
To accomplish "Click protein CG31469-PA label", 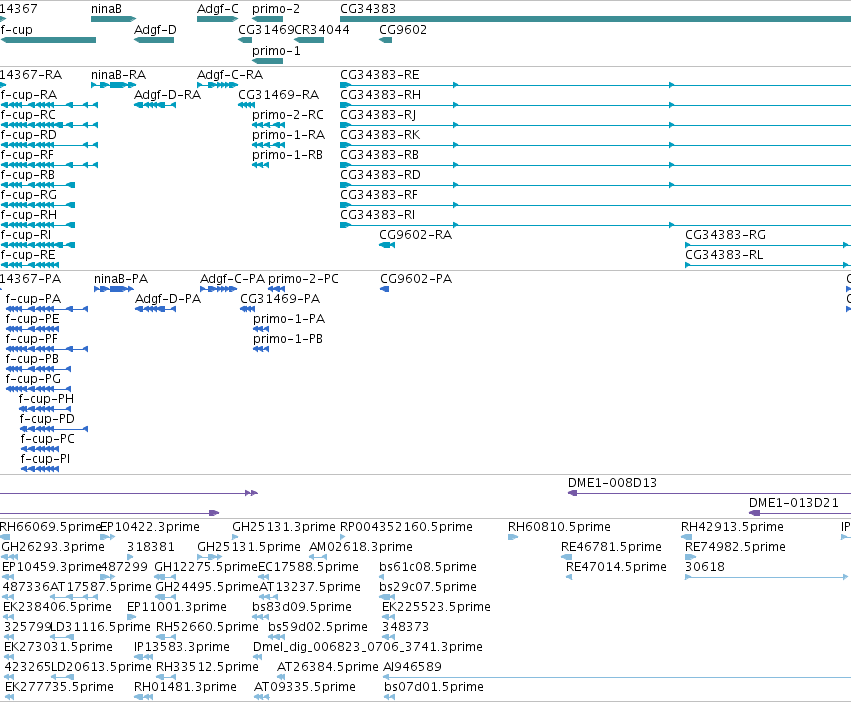I will [280, 299].
